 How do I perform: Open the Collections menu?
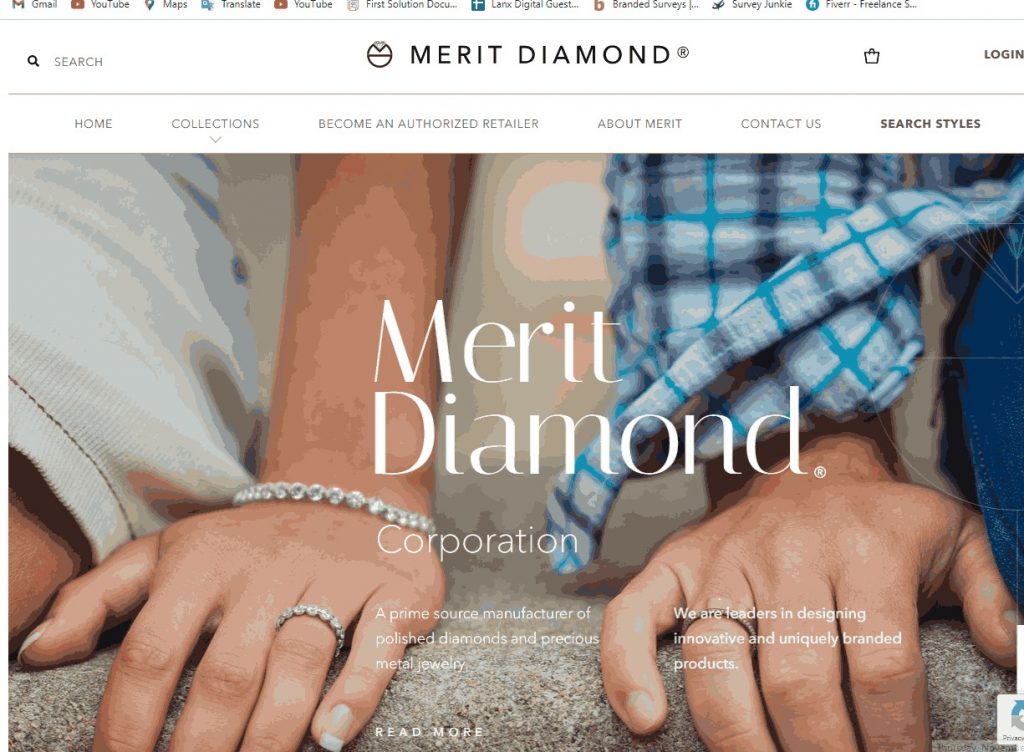216,123
